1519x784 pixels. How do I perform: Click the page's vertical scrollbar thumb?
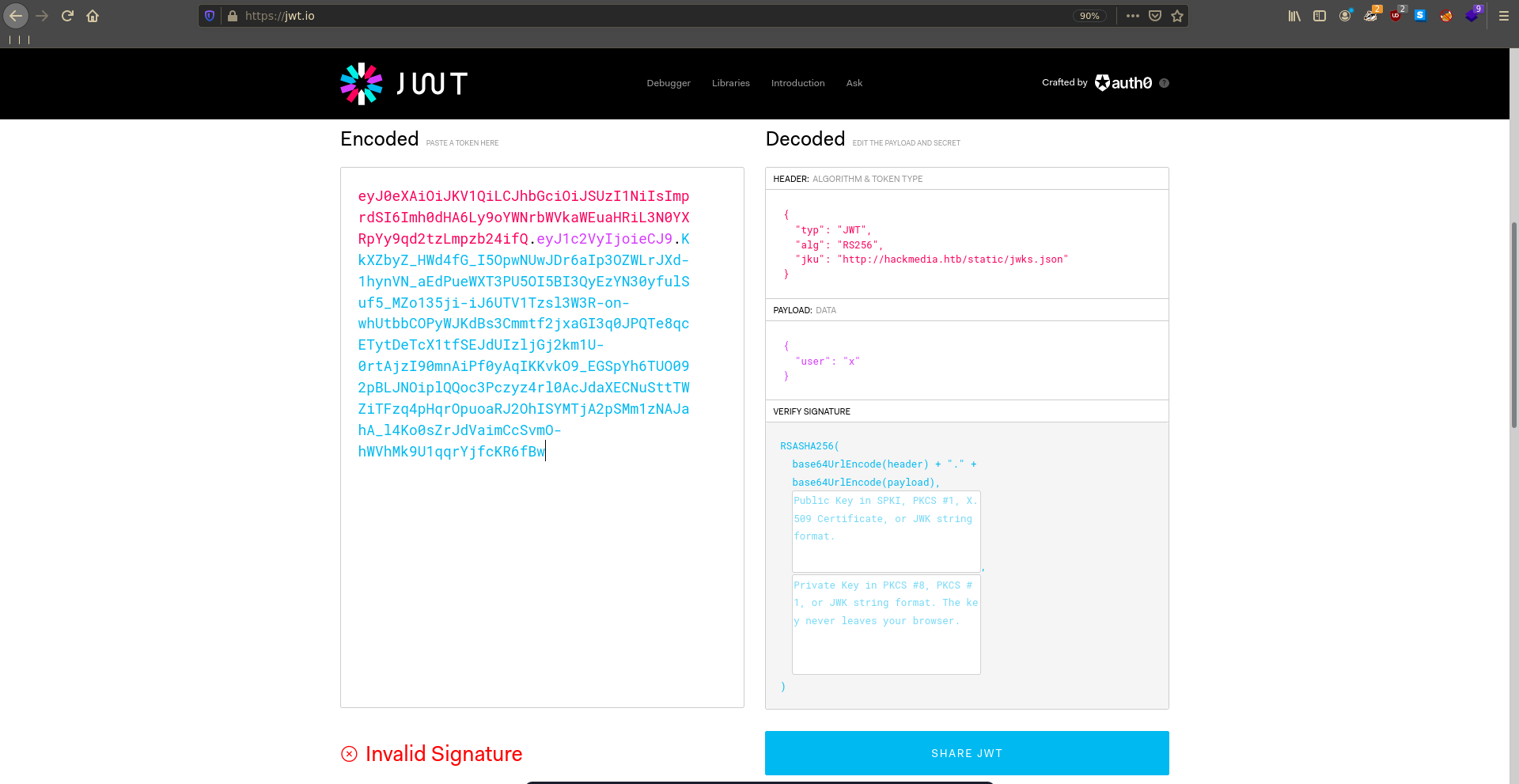1513,324
